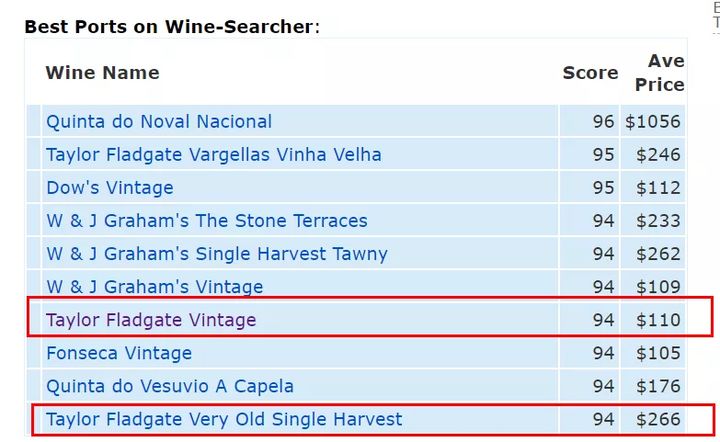Image resolution: width=720 pixels, height=442 pixels.
Task: Click the $105 Fonseca Vintage price
Action: click(x=660, y=353)
